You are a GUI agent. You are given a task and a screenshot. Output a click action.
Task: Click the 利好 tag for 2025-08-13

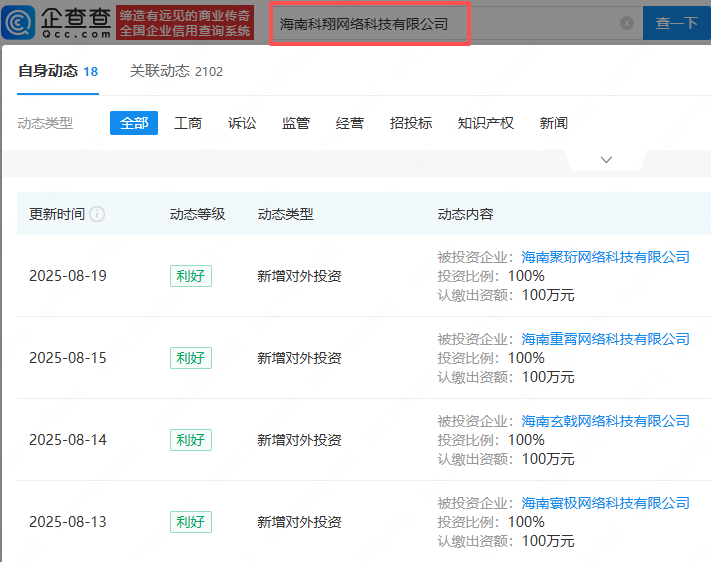click(190, 522)
